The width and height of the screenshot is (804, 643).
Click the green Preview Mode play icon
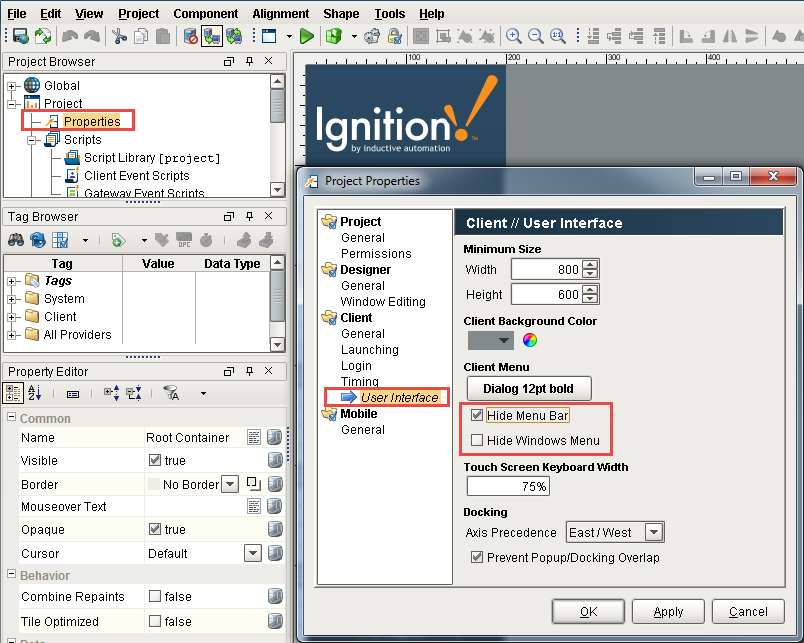tap(307, 37)
